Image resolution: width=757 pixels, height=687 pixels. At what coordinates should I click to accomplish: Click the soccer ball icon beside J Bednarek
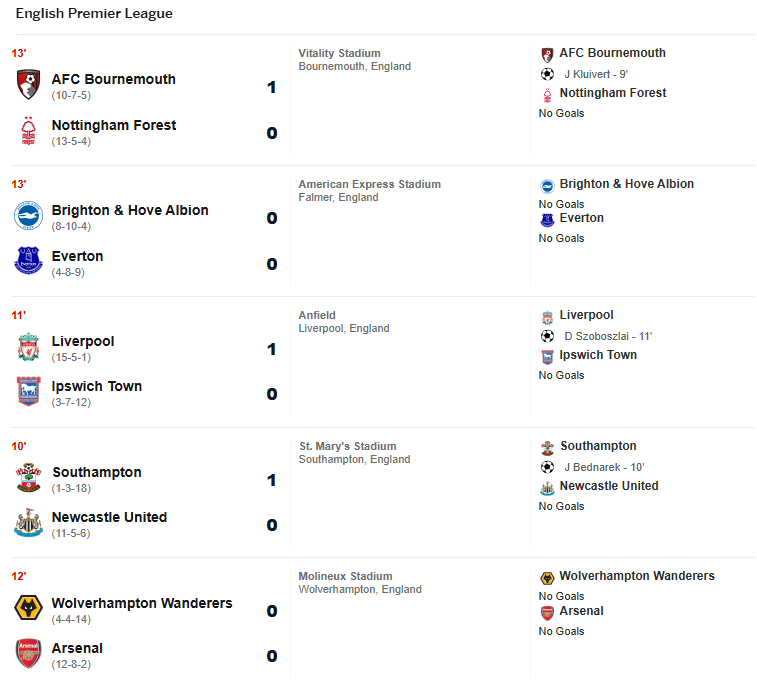(x=547, y=467)
